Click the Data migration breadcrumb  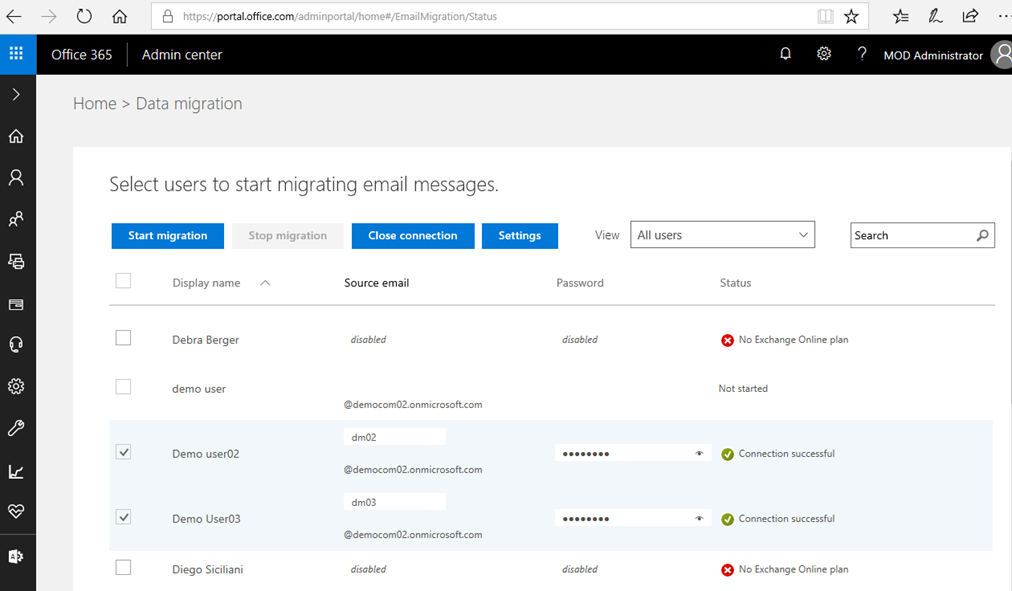point(189,104)
